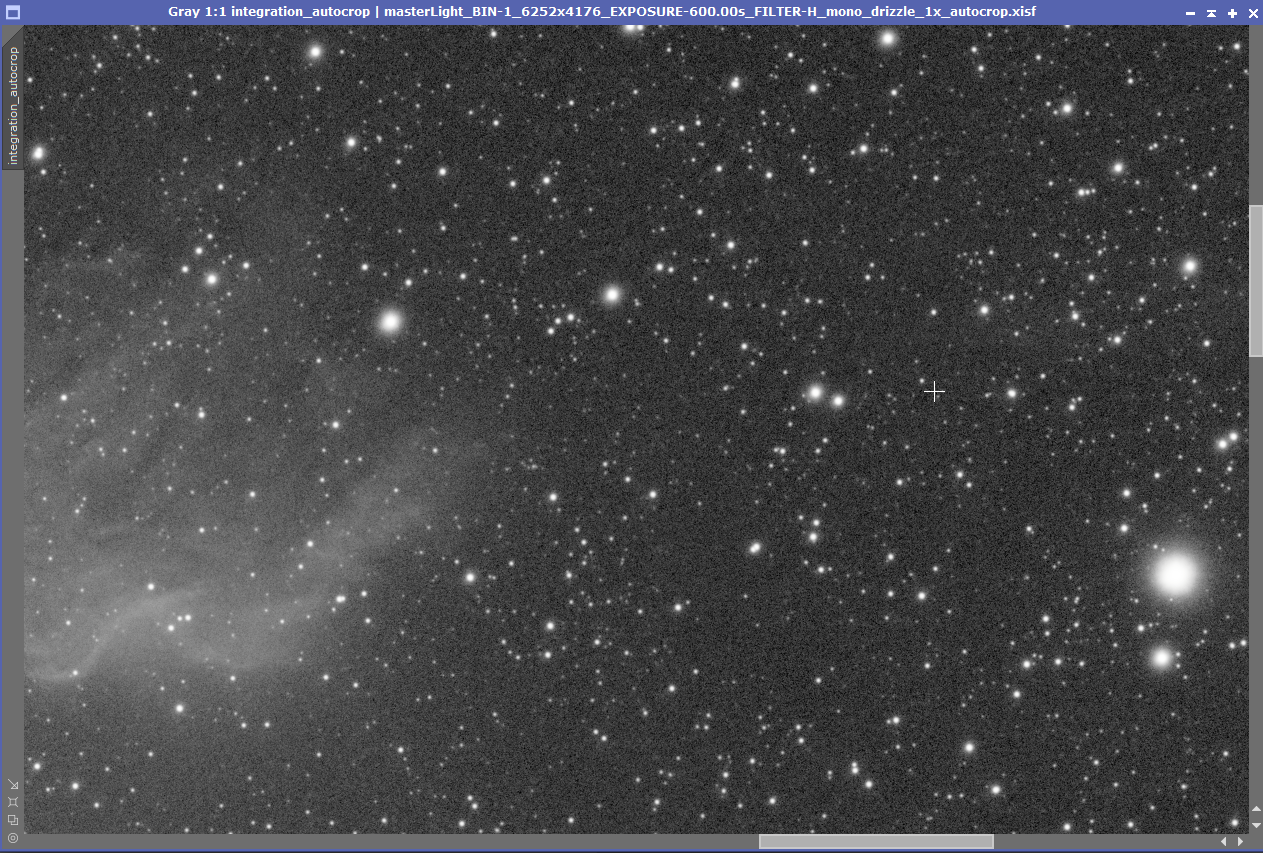This screenshot has height=853, width=1263.
Task: Click the concentric circles icon at sidebar bottom
Action: pyautogui.click(x=13, y=838)
